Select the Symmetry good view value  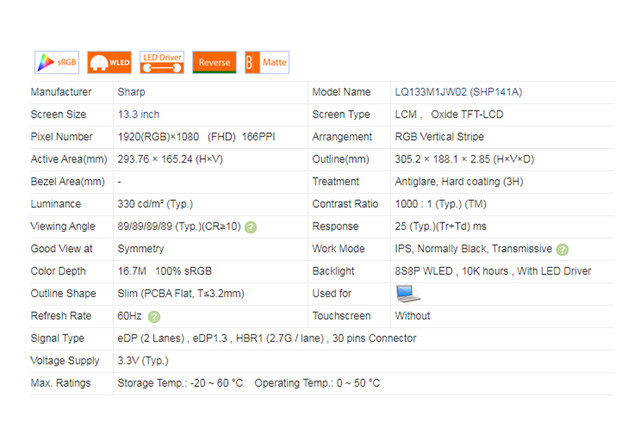coord(141,249)
